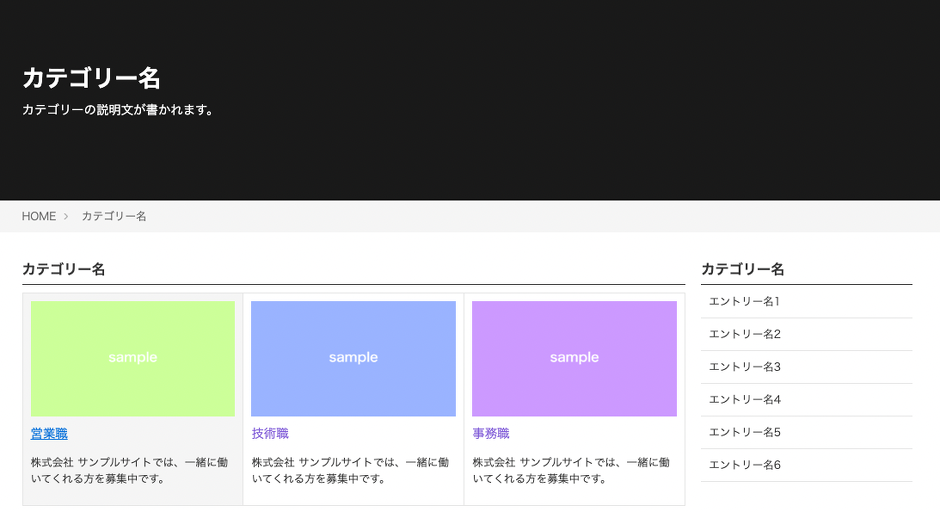Open the 技術職 job link
The height and width of the screenshot is (512, 940).
tap(270, 434)
